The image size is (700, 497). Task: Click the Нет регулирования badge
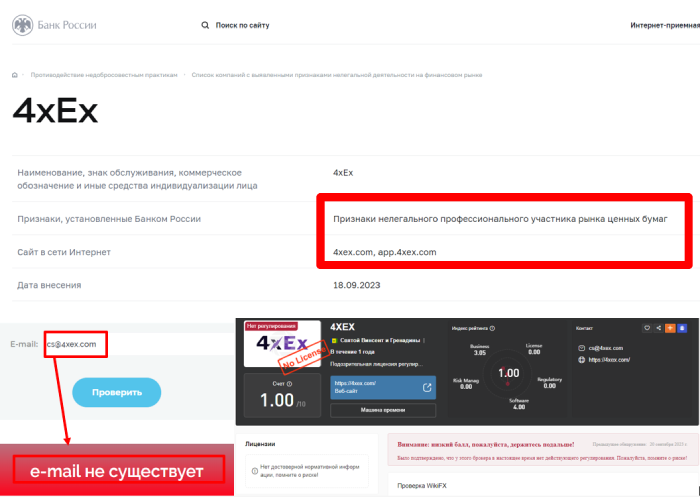(271, 326)
